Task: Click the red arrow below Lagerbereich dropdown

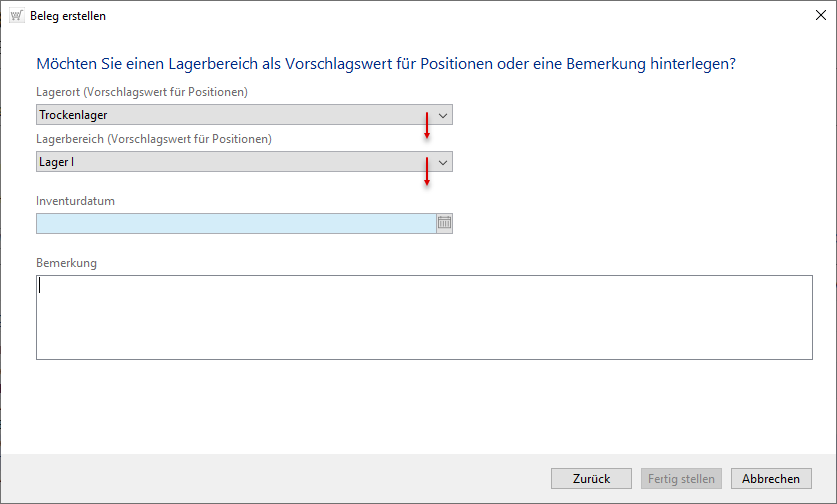Action: point(427,171)
